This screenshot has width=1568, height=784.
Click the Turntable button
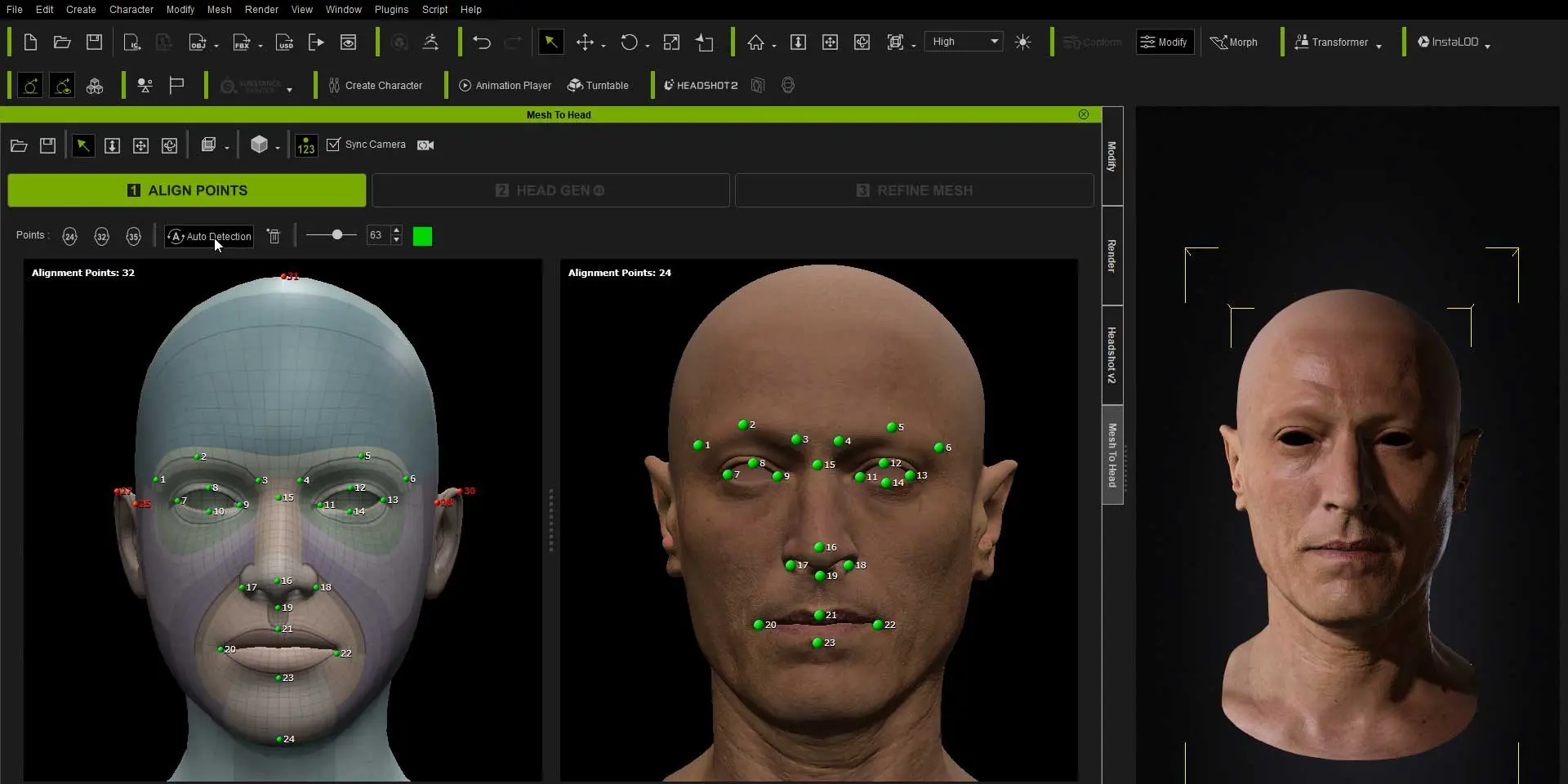[x=598, y=86]
